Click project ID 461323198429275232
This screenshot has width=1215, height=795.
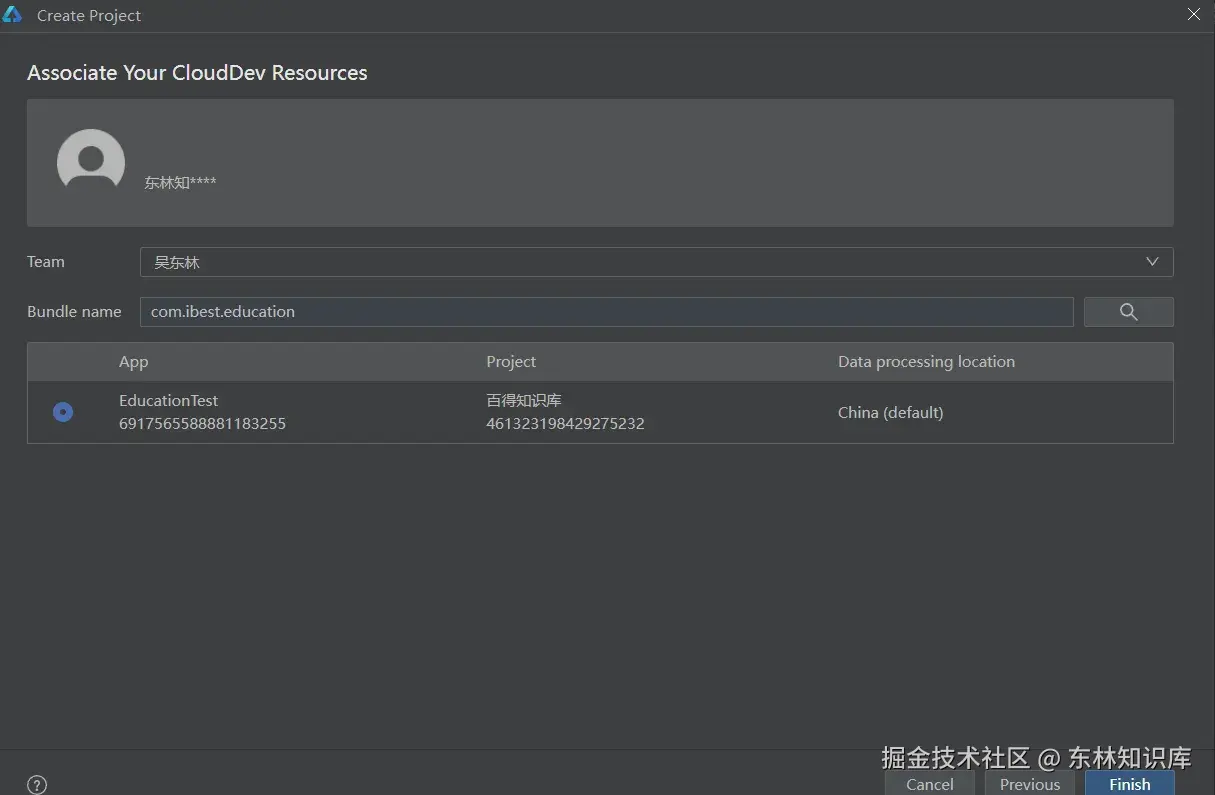[x=565, y=424]
